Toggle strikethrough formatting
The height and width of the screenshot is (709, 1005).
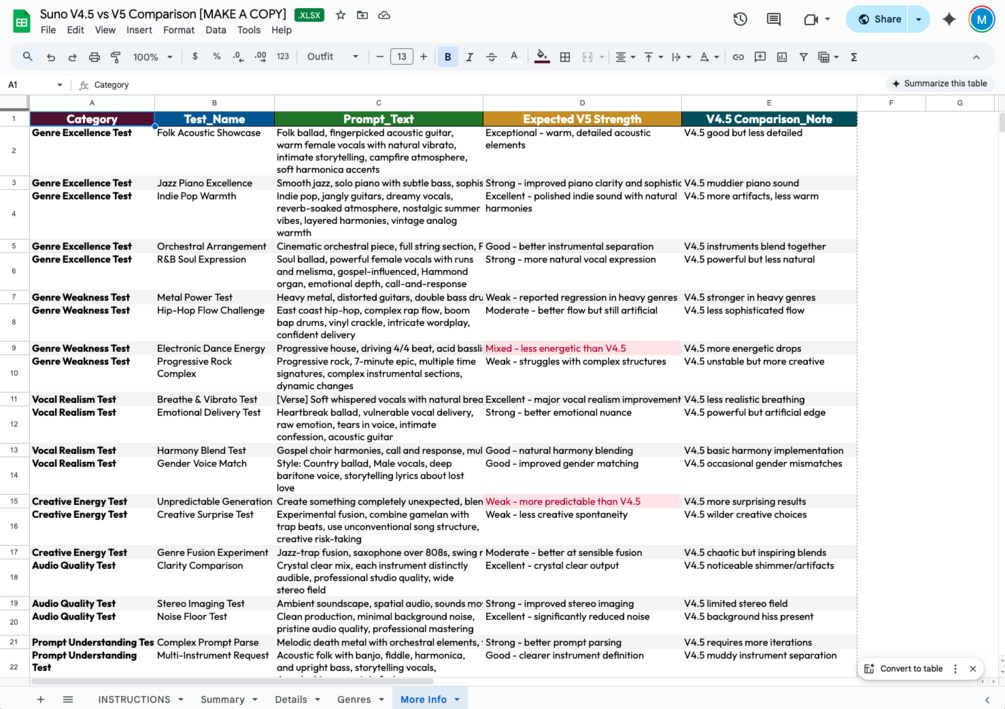tap(492, 57)
